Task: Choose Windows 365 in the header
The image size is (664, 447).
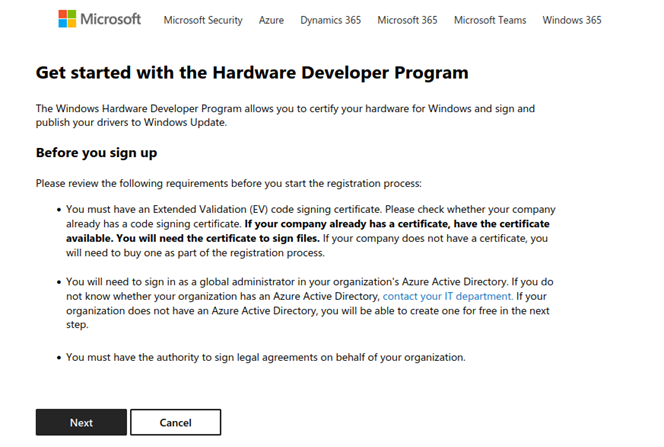Action: tap(572, 20)
